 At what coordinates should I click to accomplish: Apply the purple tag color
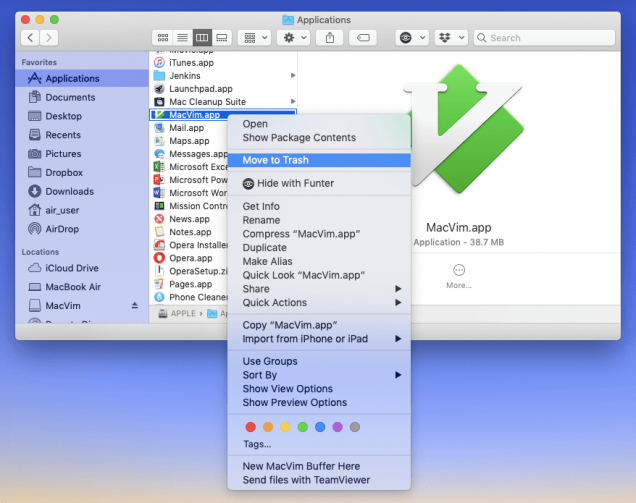click(x=337, y=427)
